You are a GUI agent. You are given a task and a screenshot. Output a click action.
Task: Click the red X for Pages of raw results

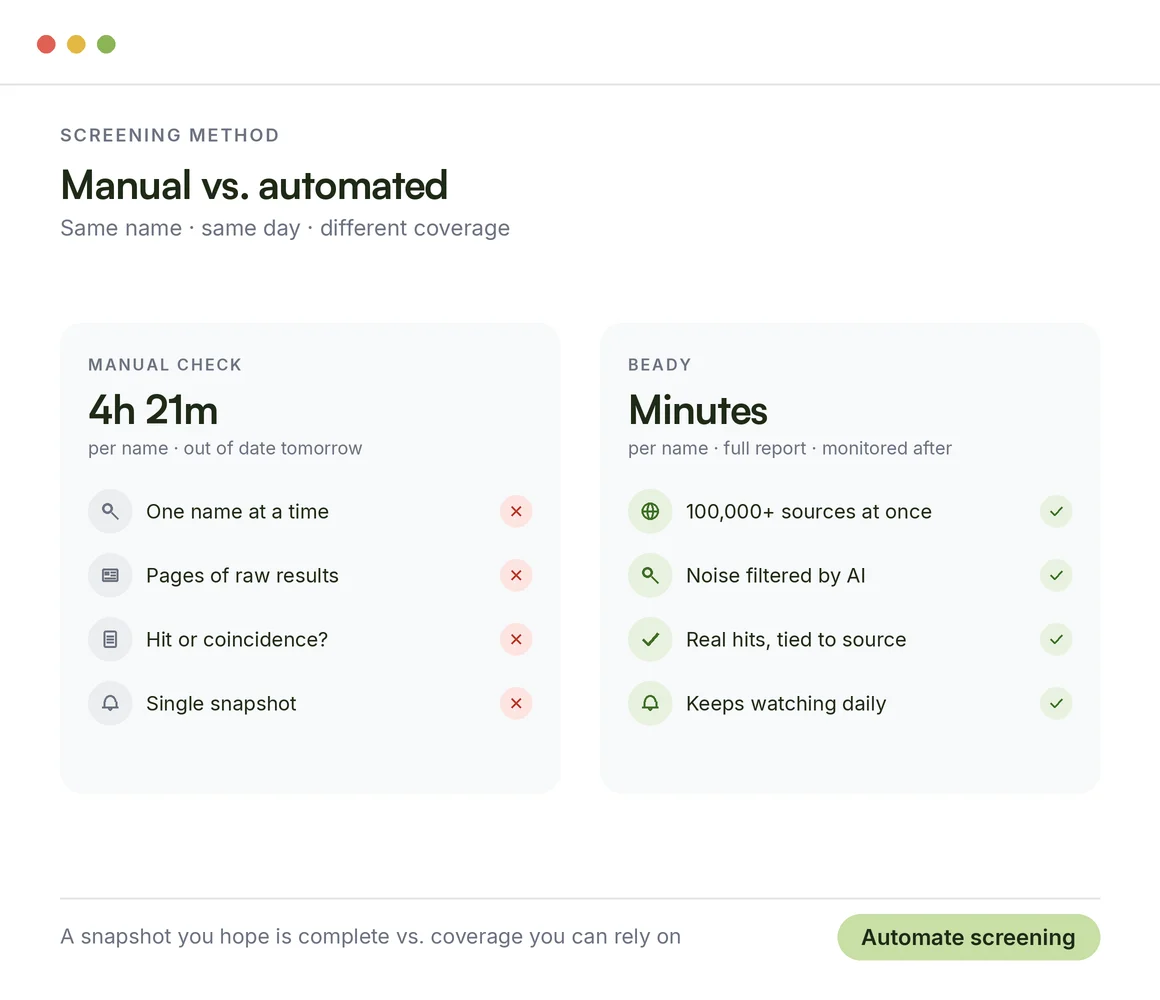tap(516, 575)
